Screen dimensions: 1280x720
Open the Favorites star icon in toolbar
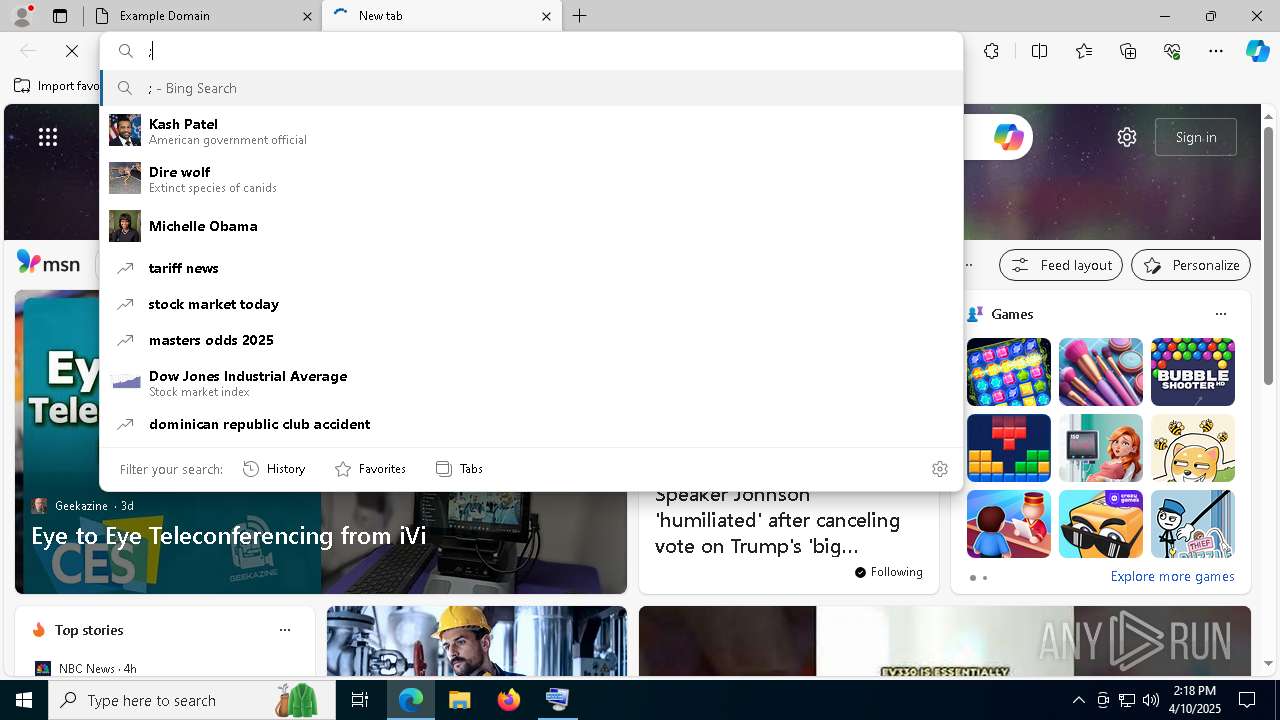1084,51
